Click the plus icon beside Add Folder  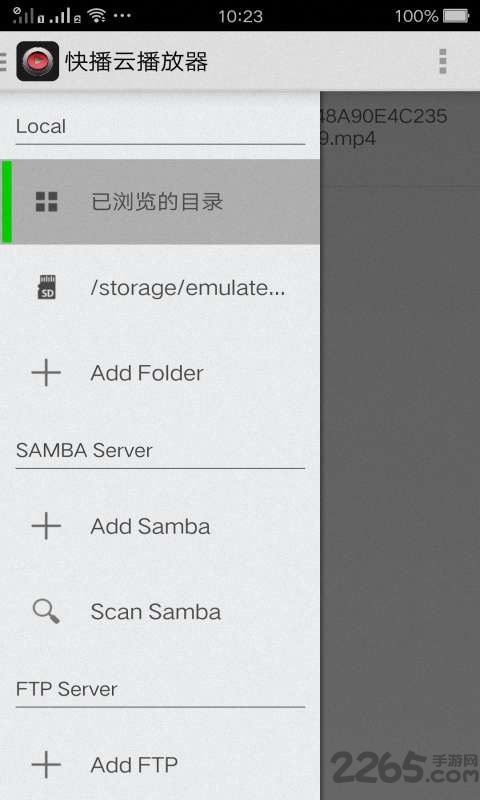click(46, 373)
